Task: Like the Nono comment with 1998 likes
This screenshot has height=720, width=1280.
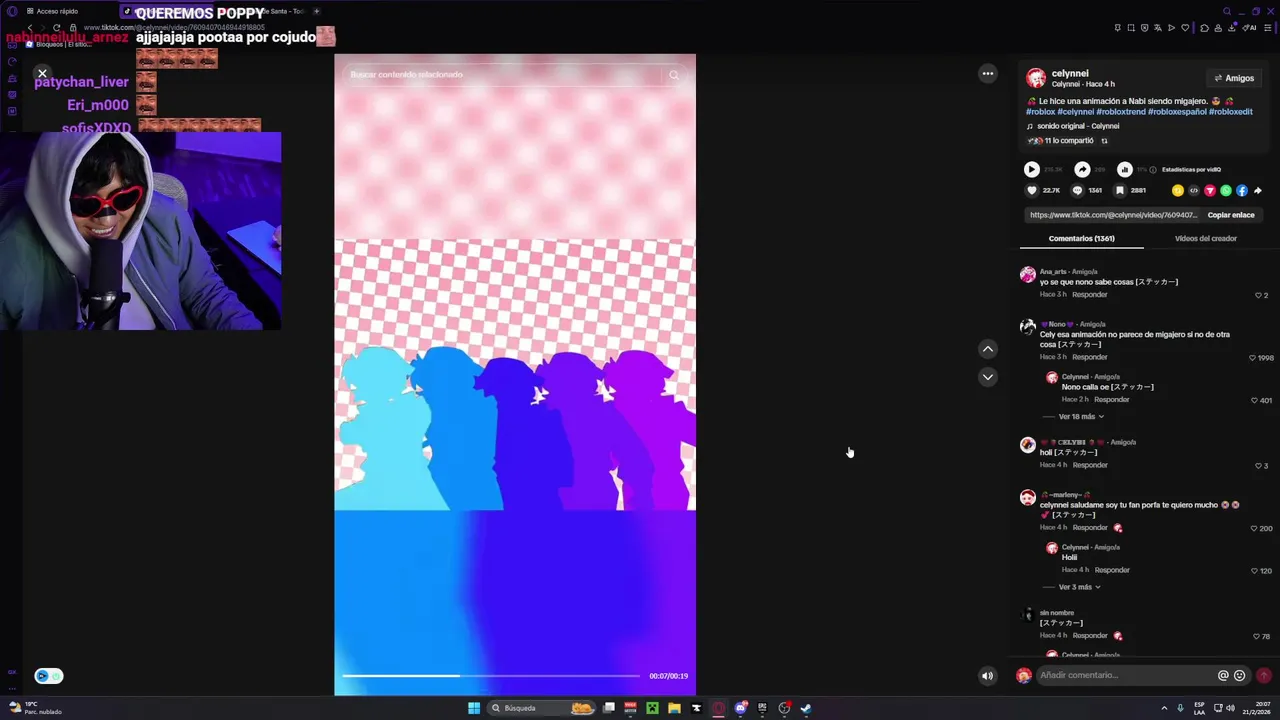Action: [1252, 358]
